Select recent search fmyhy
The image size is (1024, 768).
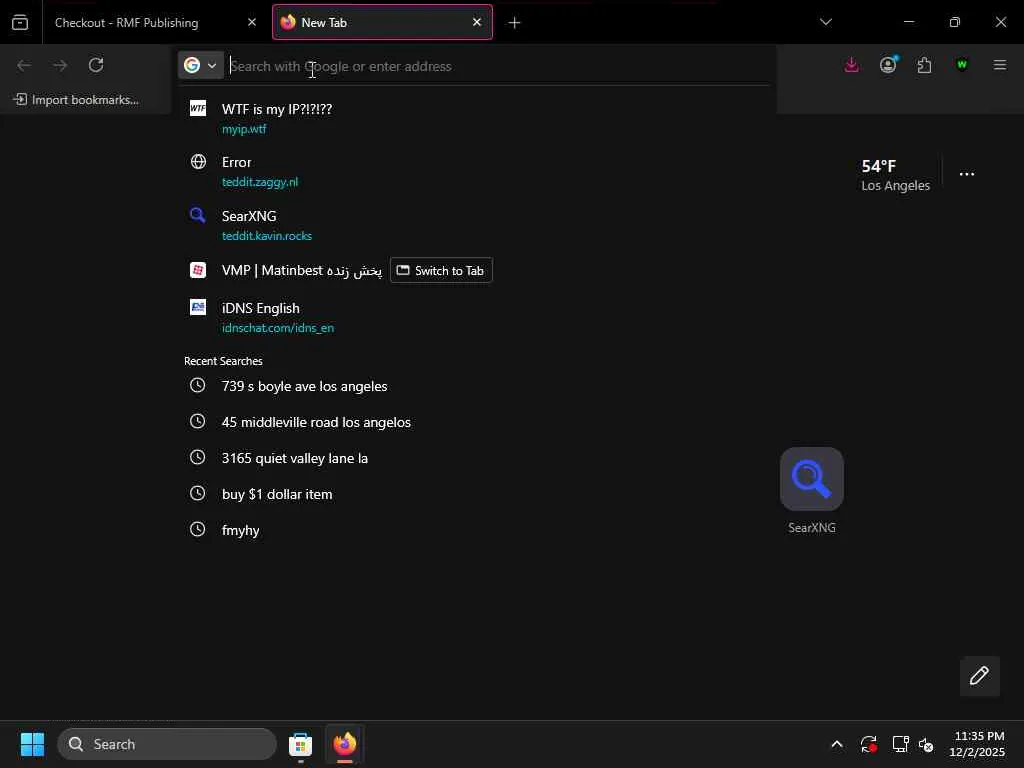tap(475, 530)
